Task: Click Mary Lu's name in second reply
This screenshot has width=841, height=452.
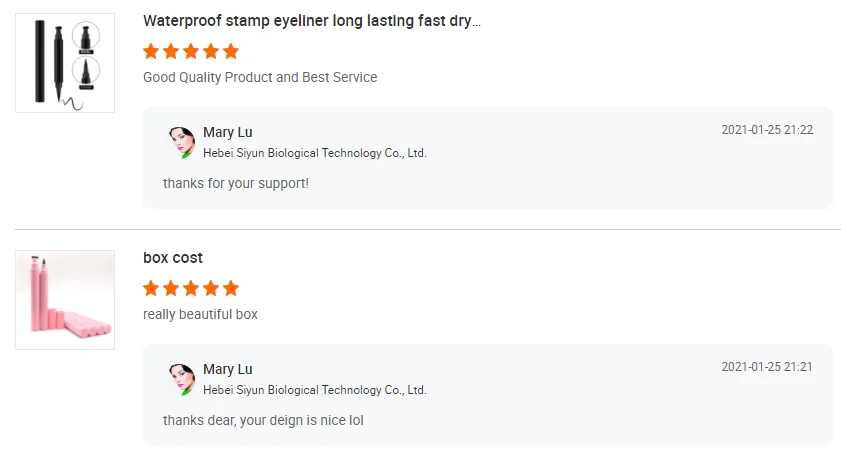Action: (x=227, y=370)
